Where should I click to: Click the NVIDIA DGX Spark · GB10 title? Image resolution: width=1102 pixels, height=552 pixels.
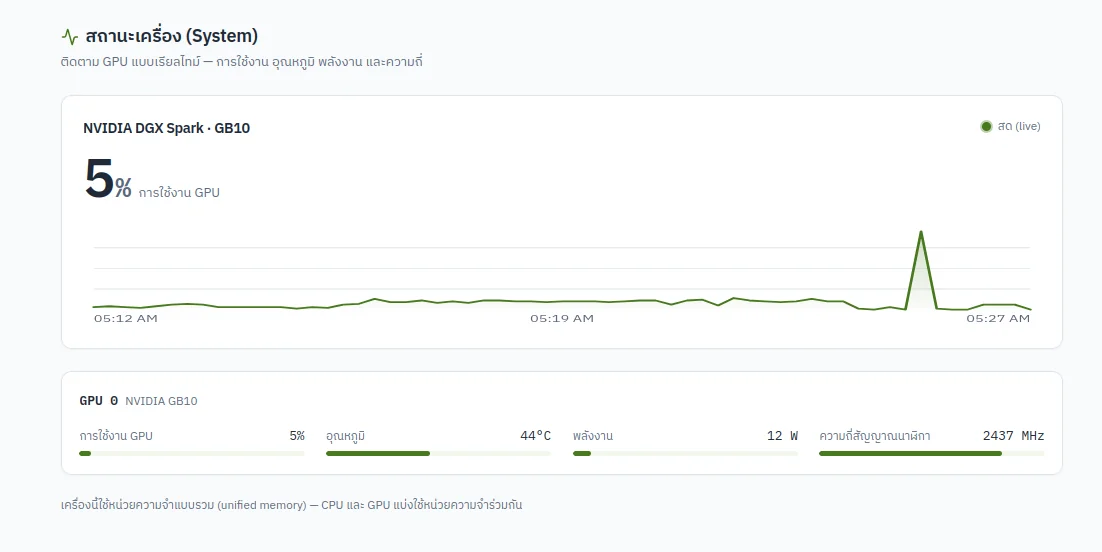point(167,128)
